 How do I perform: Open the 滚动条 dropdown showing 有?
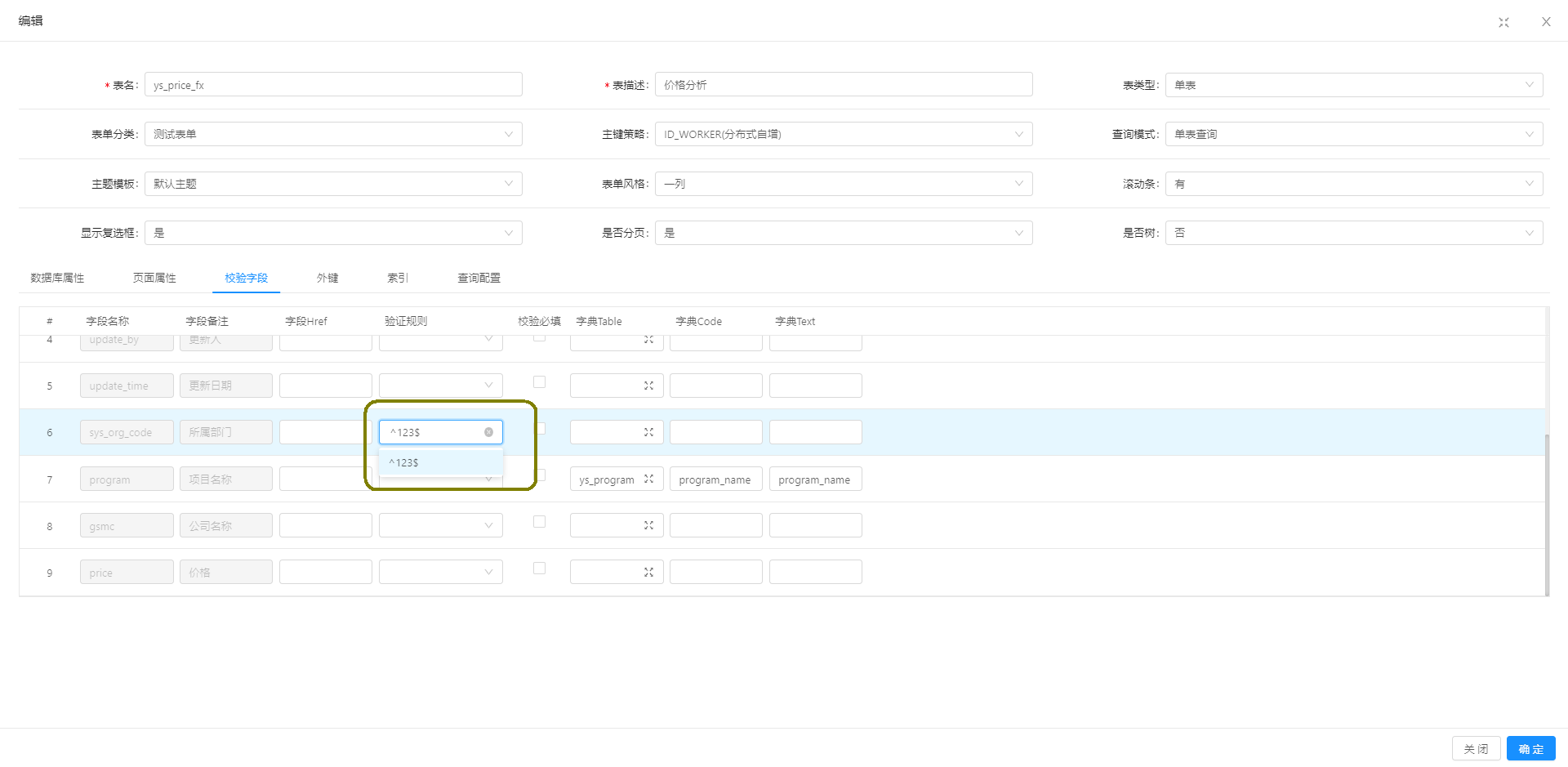click(1354, 184)
